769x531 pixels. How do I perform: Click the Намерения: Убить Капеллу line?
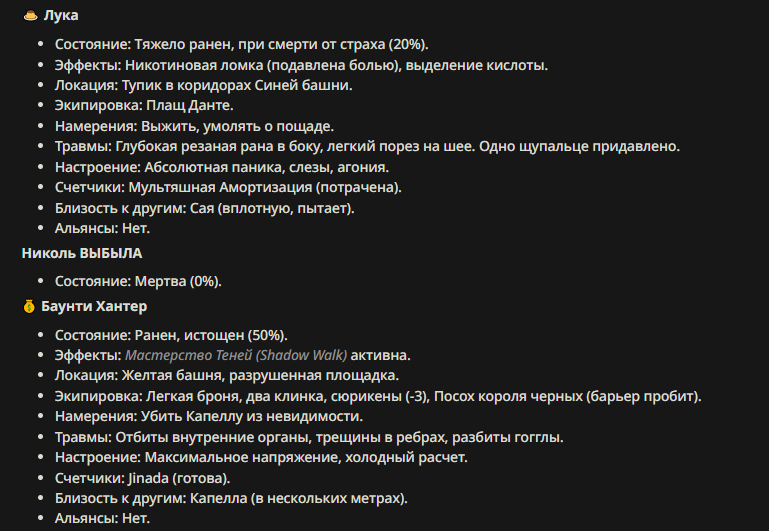[209, 416]
